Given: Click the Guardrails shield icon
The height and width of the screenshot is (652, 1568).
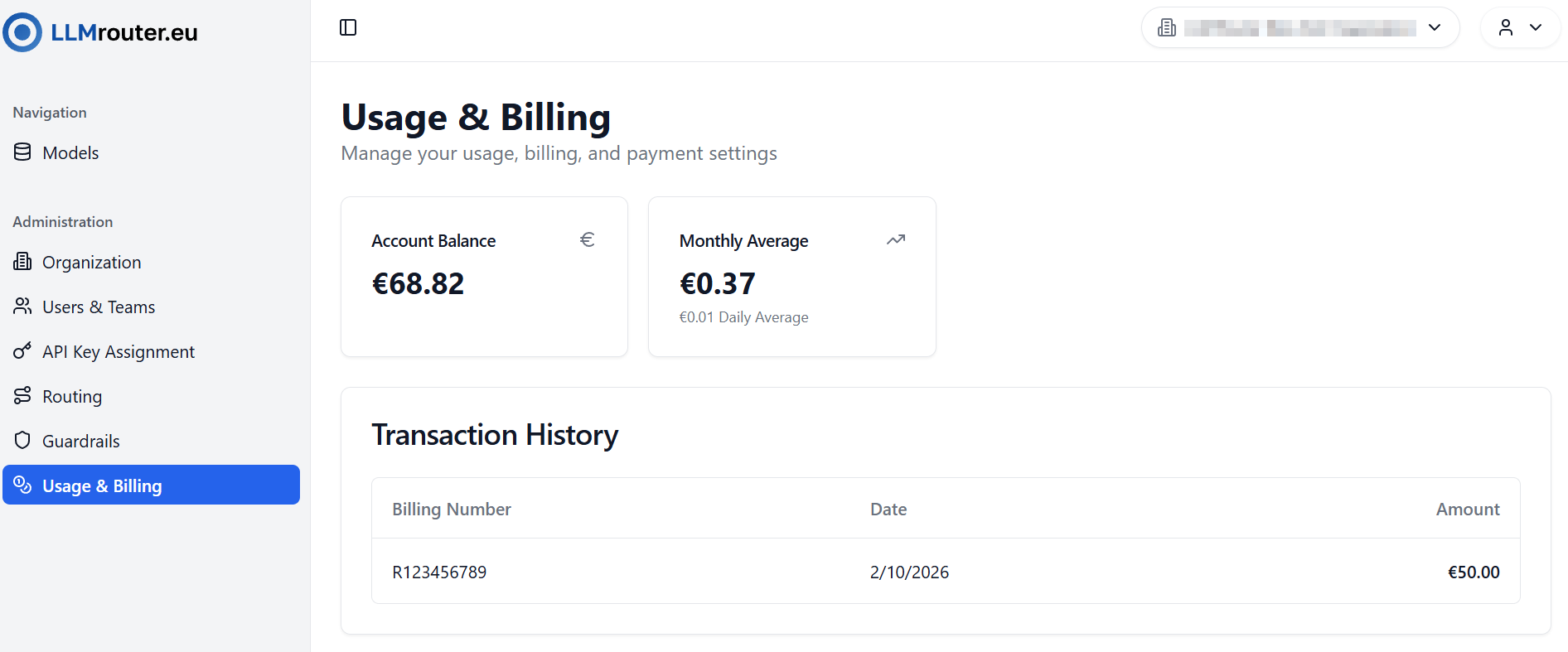Looking at the screenshot, I should (22, 441).
